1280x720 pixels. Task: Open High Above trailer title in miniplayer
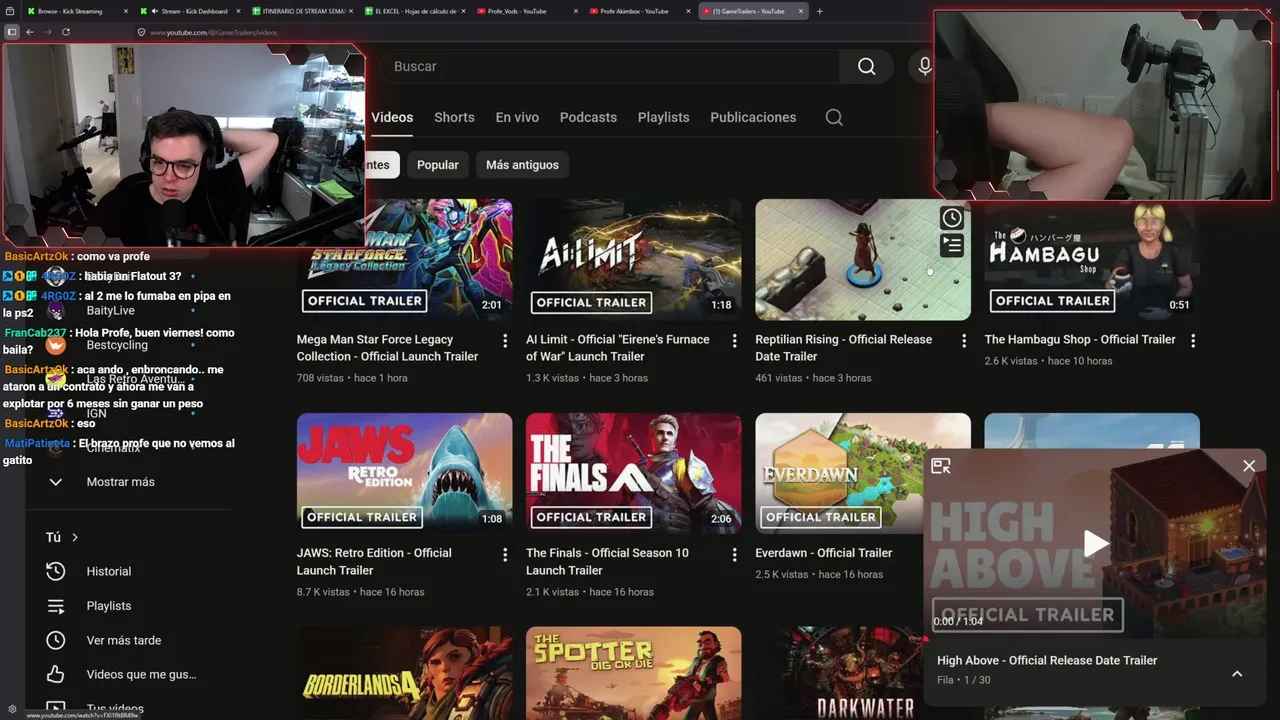click(1047, 660)
